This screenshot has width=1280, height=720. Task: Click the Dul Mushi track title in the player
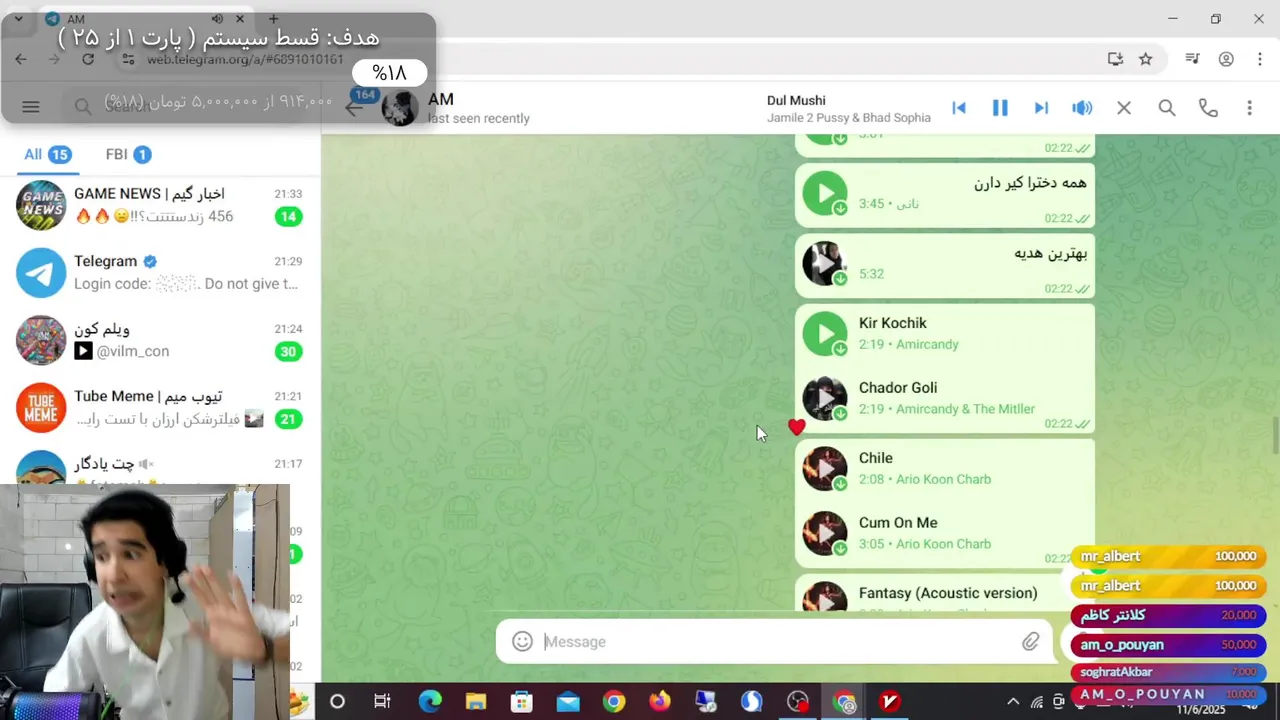coord(796,100)
